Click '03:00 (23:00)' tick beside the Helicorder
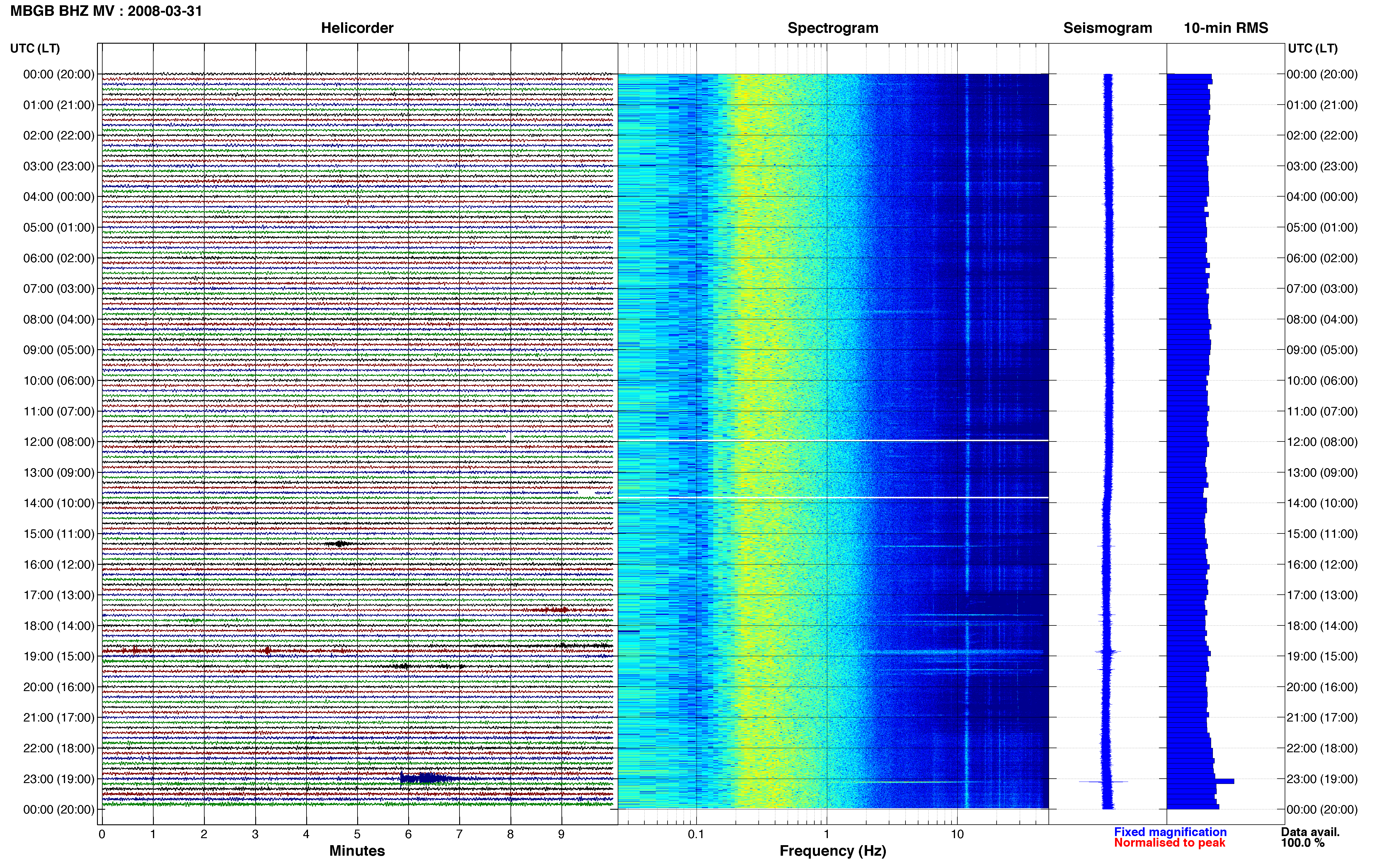1389x868 pixels. pos(59,166)
